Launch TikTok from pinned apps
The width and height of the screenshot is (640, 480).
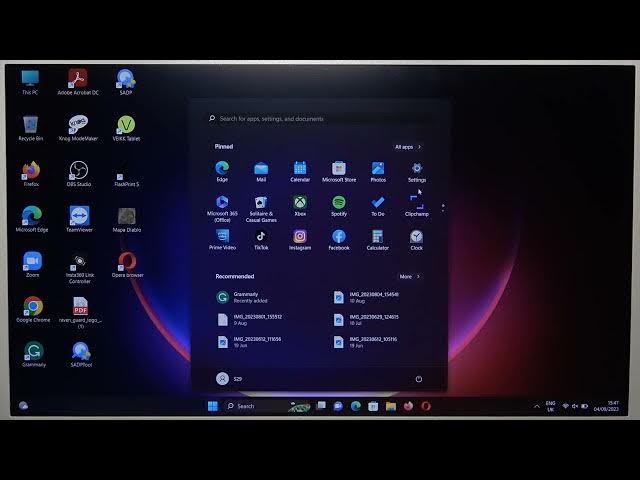(261, 240)
